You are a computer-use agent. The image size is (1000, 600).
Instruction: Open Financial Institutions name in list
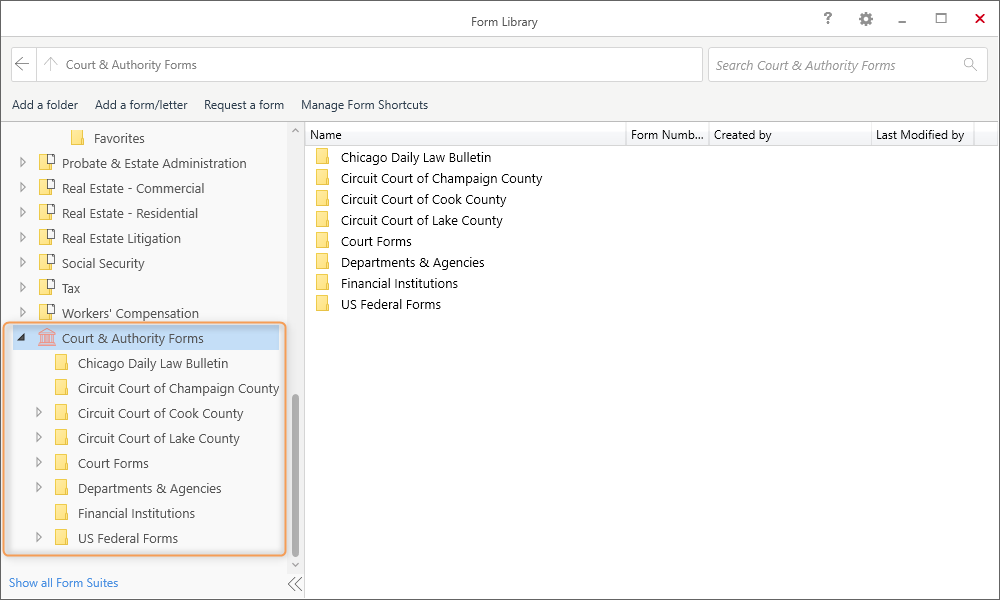pyautogui.click(x=399, y=283)
